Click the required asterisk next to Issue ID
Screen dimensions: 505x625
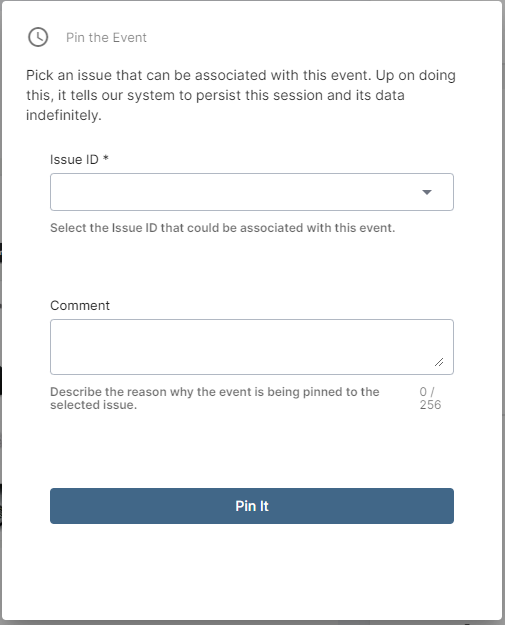pyautogui.click(x=106, y=158)
